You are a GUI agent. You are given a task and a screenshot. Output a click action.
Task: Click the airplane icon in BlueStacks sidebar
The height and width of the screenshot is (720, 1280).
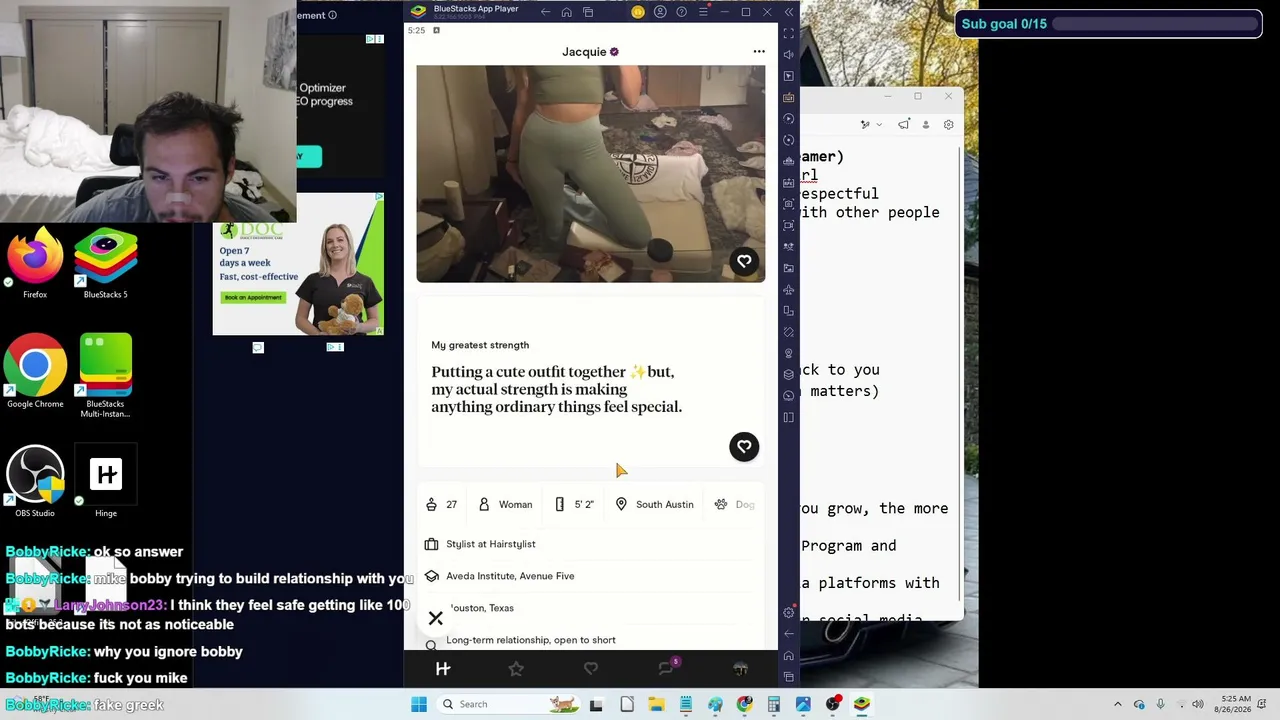(x=789, y=290)
